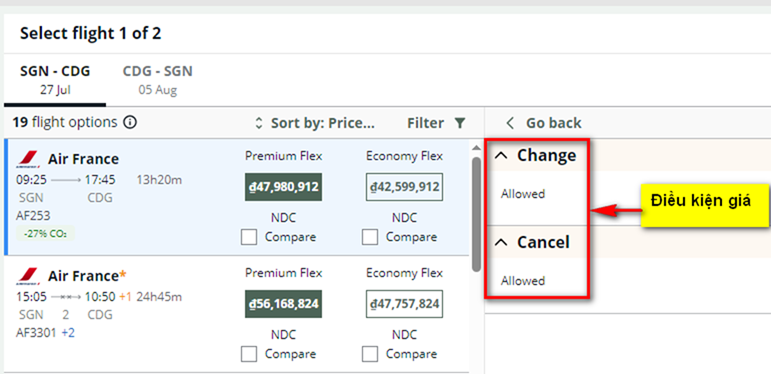Click the -27% CO2 emission badge

point(45,233)
